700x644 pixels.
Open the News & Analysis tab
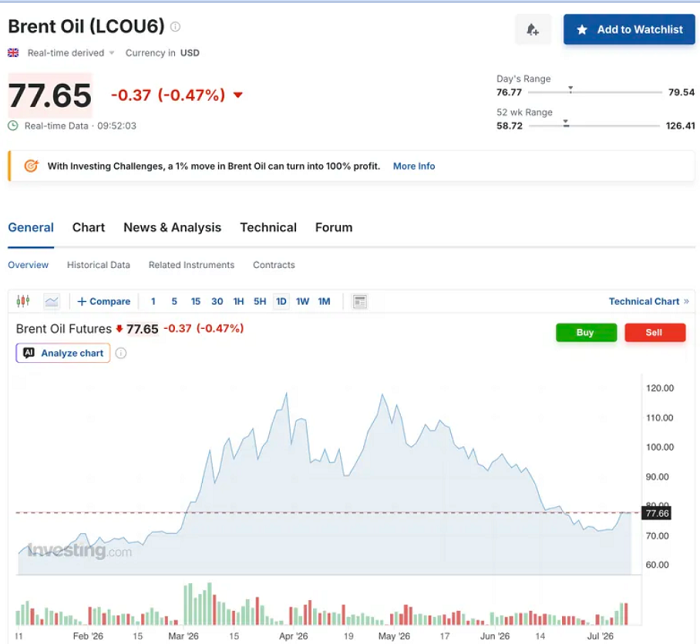tap(172, 228)
